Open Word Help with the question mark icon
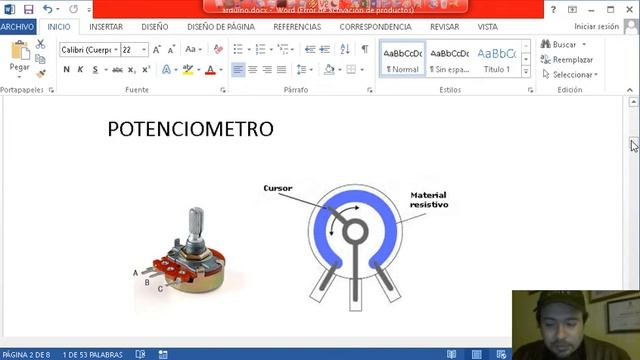Viewport: 640px width, 360px height. click(x=553, y=9)
